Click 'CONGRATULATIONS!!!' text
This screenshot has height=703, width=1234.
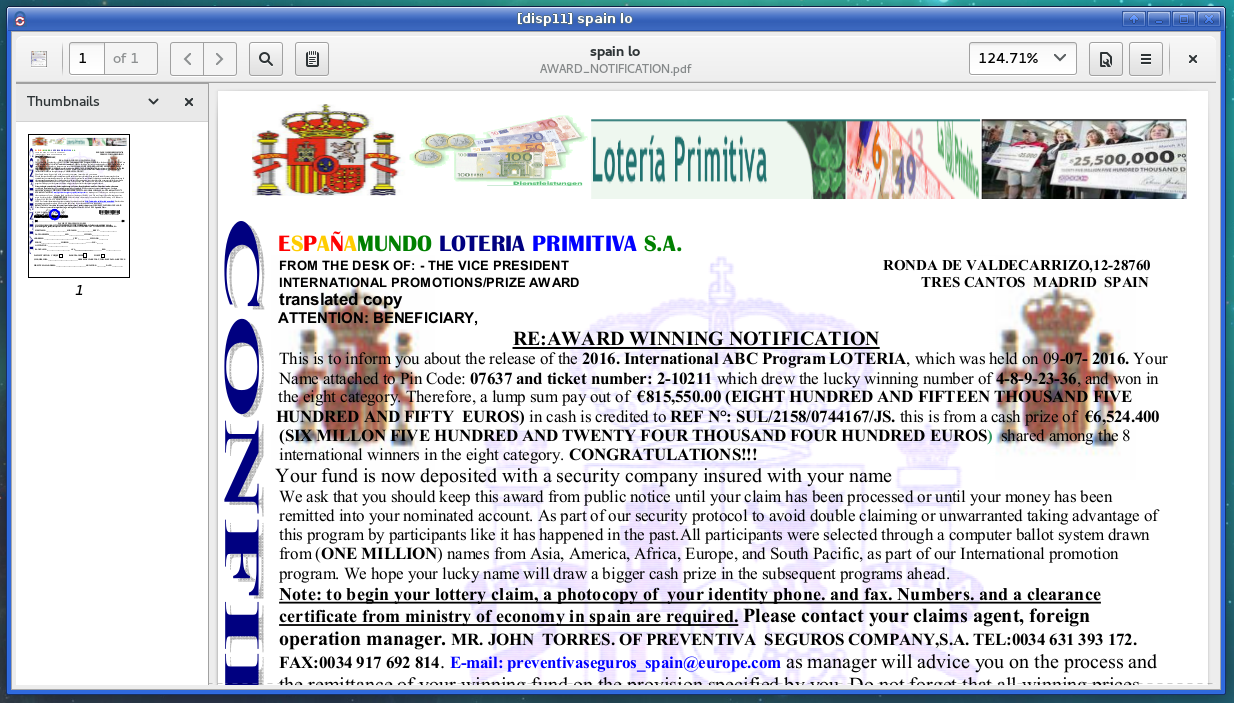click(x=662, y=455)
